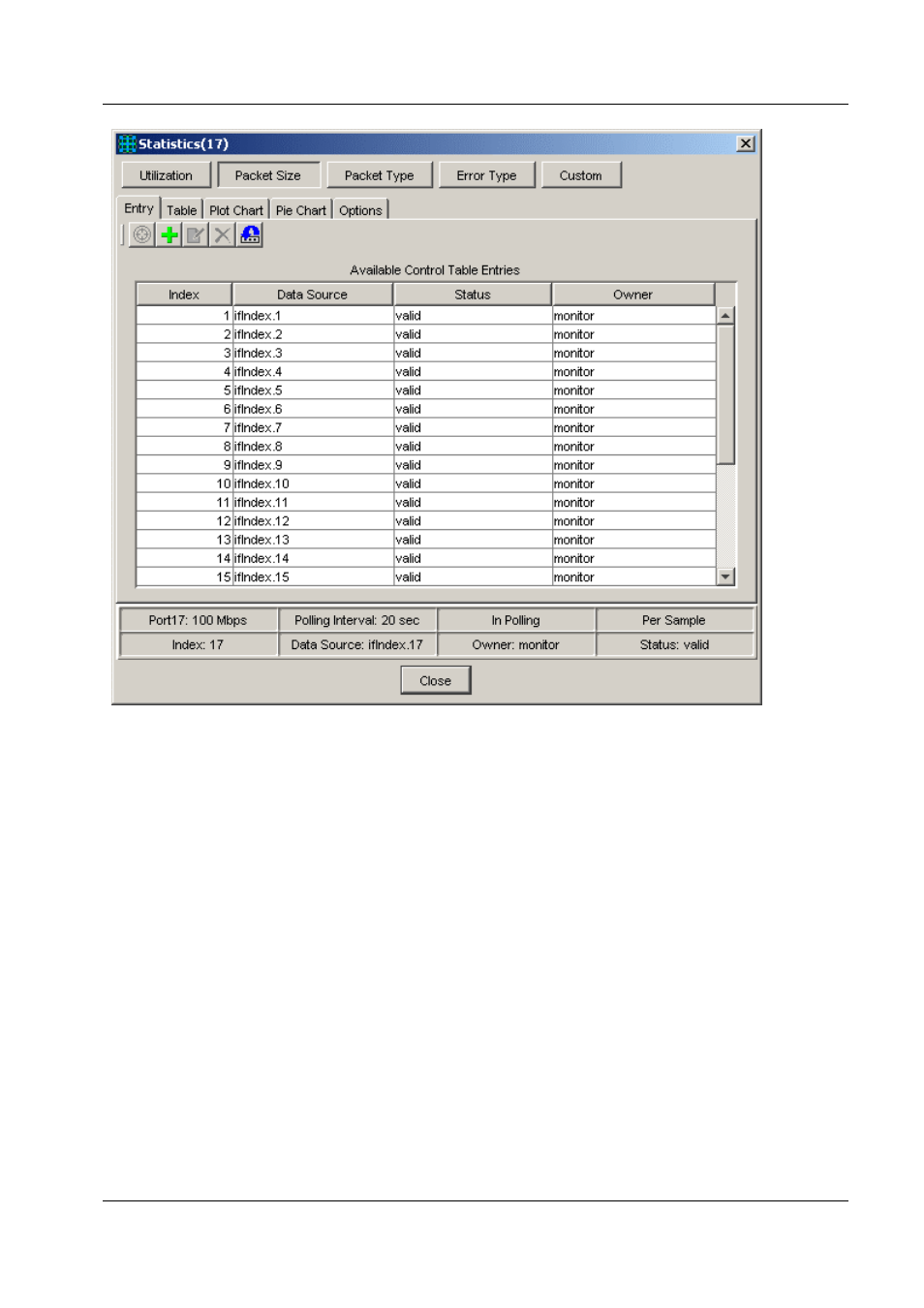Select row with ifIndex.8
Image resolution: width=924 pixels, height=1308 pixels.
click(x=426, y=447)
